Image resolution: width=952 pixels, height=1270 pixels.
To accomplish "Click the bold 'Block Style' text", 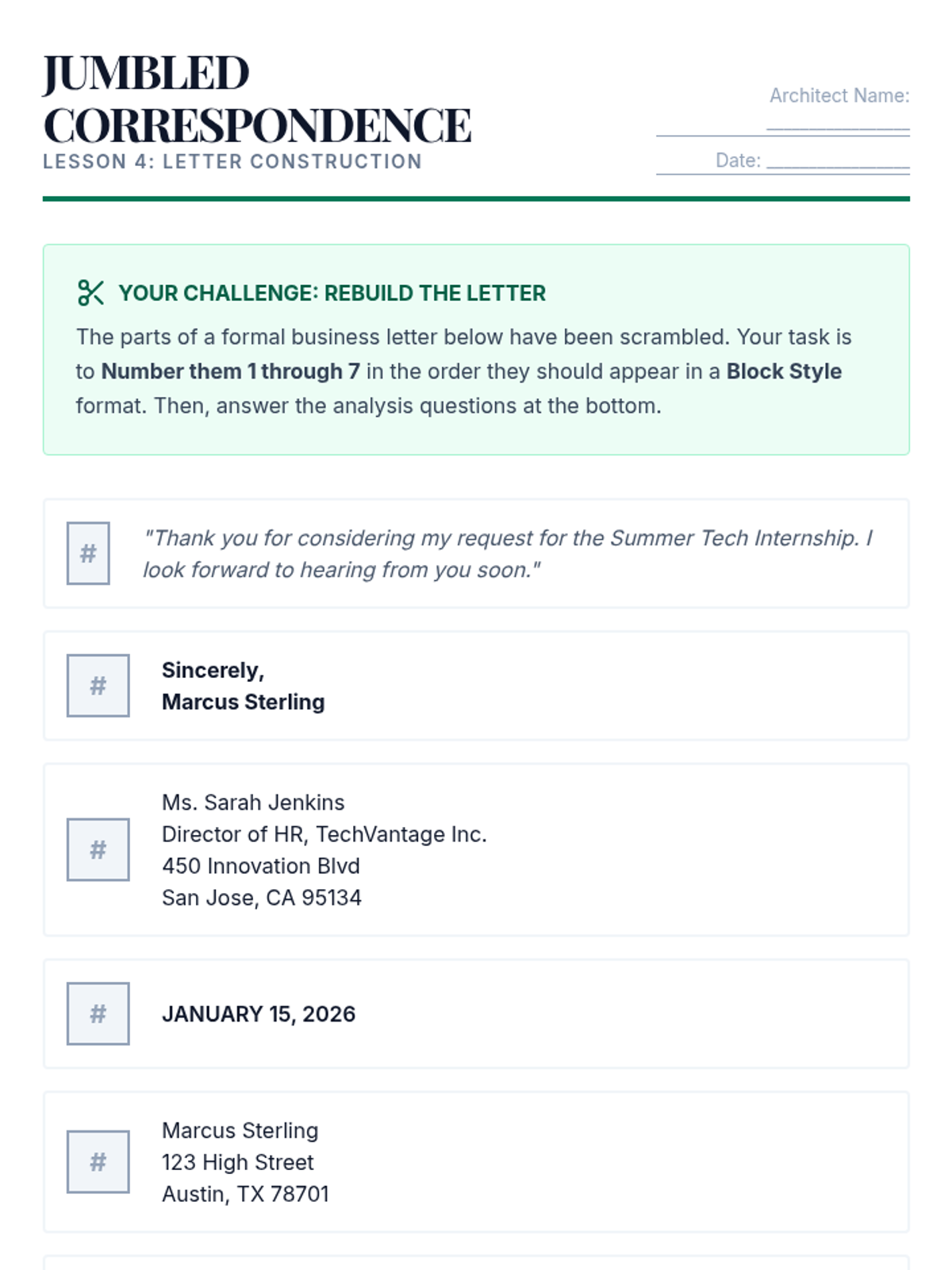I will [784, 371].
